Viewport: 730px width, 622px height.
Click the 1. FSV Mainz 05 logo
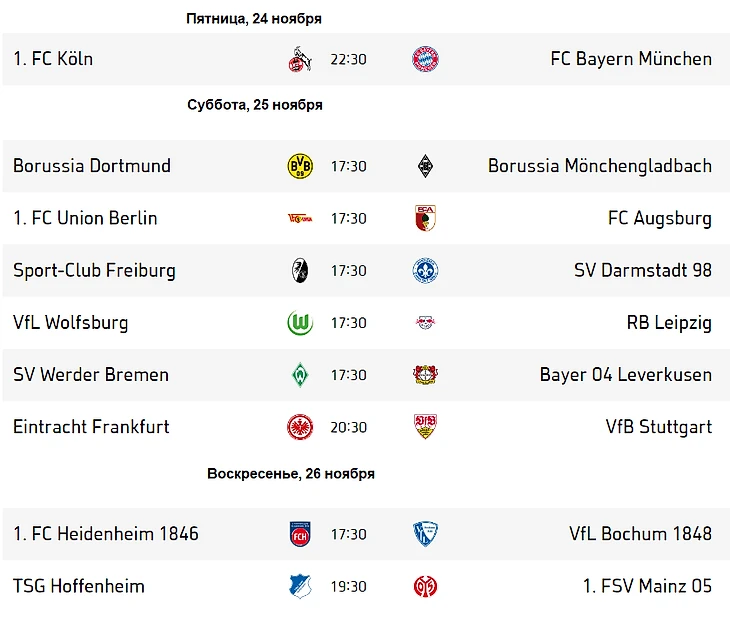point(426,586)
